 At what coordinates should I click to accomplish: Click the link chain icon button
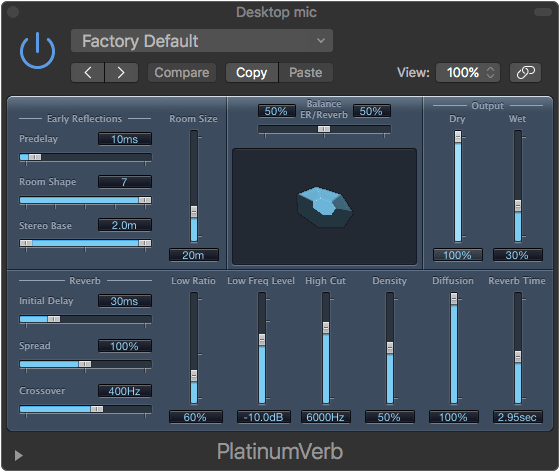pyautogui.click(x=525, y=72)
